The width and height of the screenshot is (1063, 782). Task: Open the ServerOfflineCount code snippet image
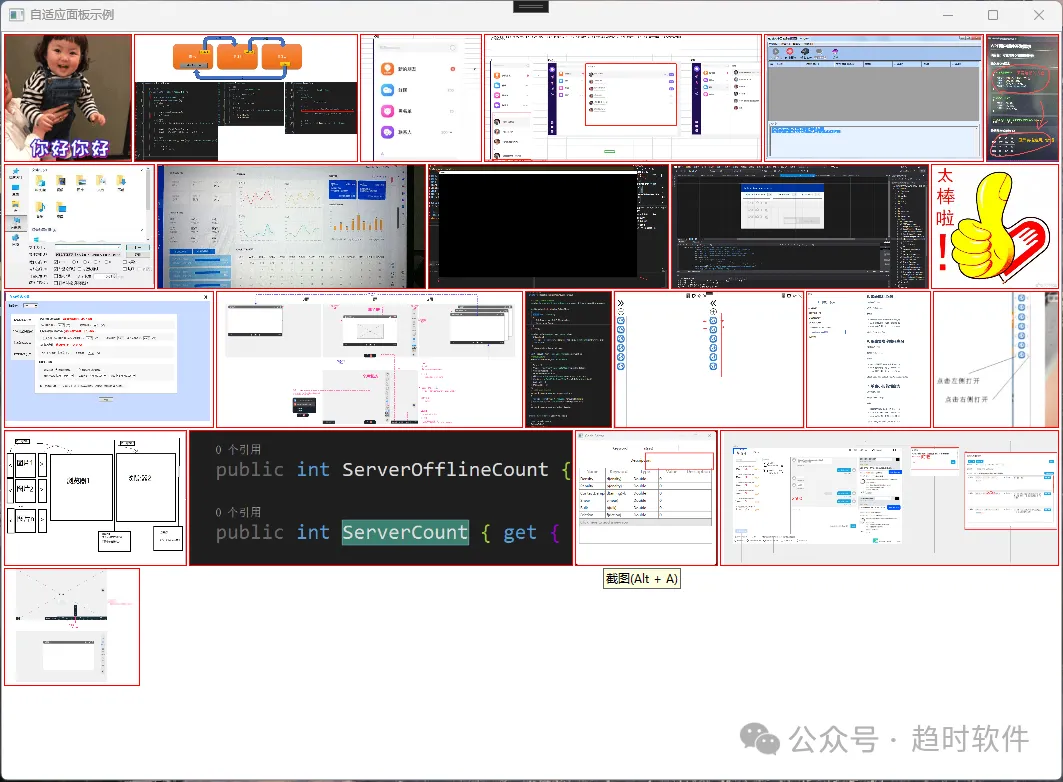point(381,497)
